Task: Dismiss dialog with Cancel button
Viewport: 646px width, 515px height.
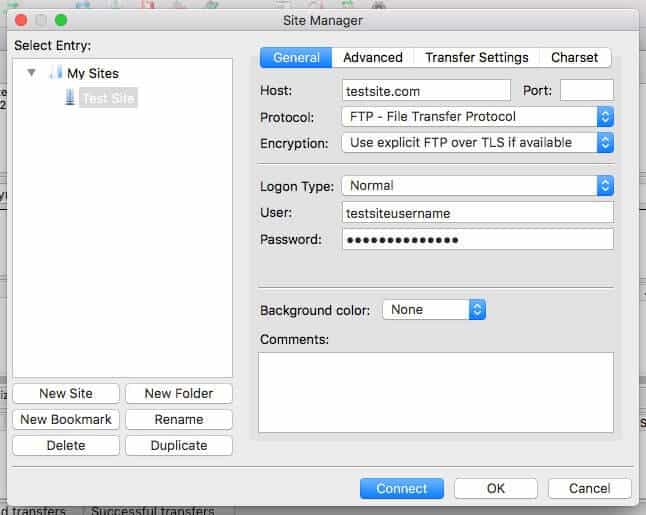Action: (x=590, y=489)
